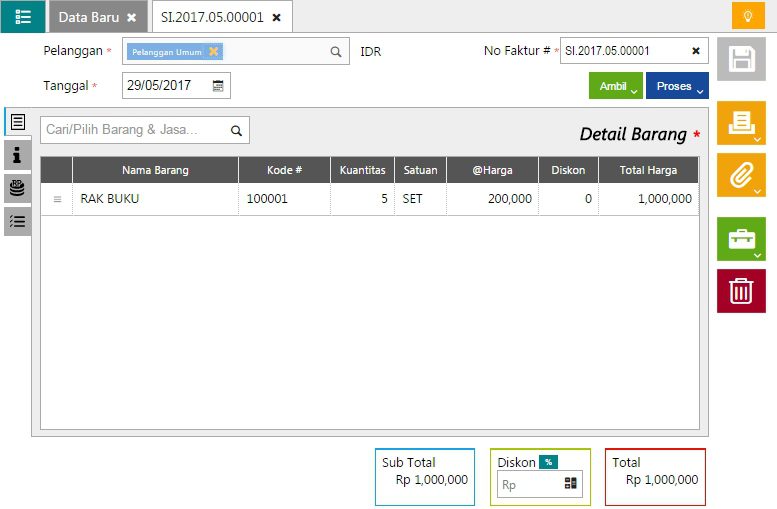The width and height of the screenshot is (777, 509).
Task: Close the SI.2017.05.00001 tab
Action: pyautogui.click(x=276, y=18)
